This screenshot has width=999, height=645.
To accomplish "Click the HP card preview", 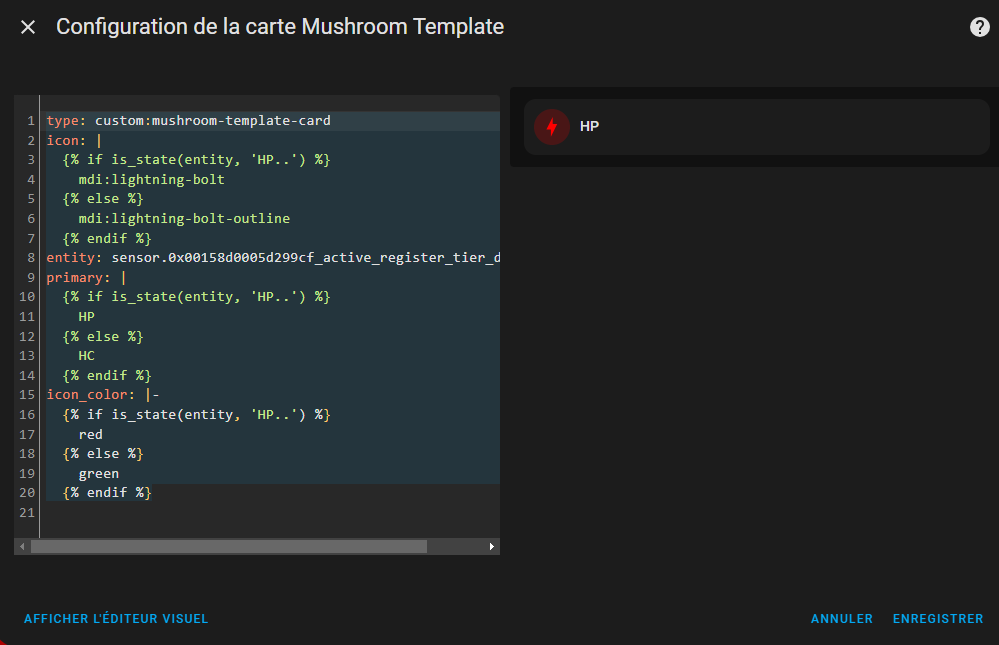I will [x=756, y=127].
